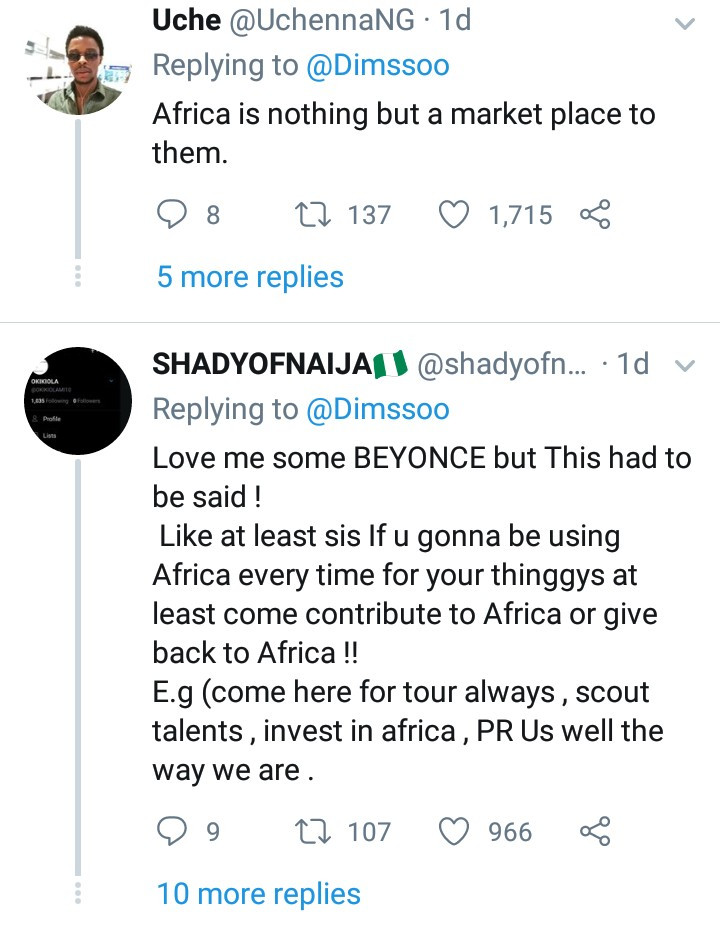720x937 pixels.
Task: Expand '10 more replies' thread
Action: 258,895
